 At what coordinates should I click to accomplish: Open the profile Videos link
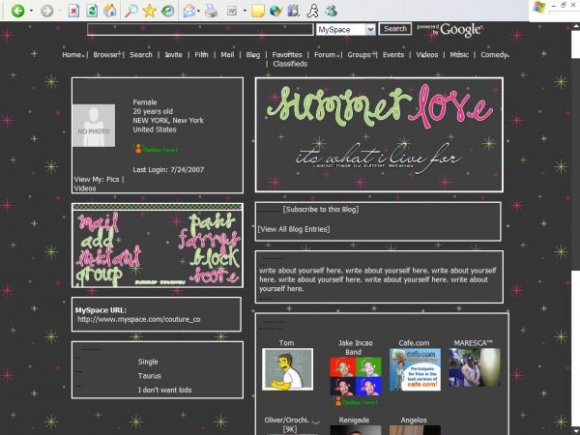coord(85,188)
